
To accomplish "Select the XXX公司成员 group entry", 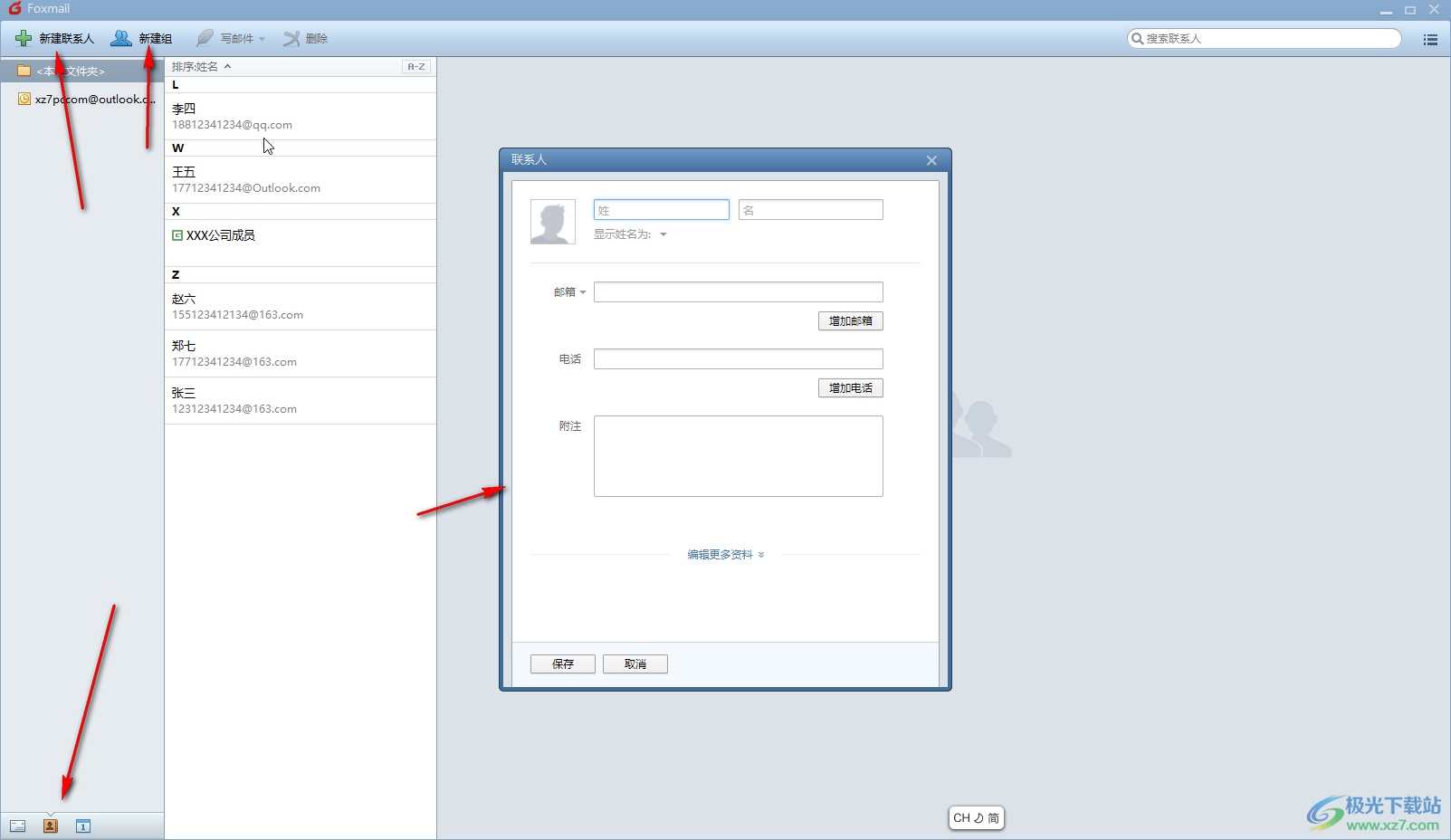I will pos(301,243).
